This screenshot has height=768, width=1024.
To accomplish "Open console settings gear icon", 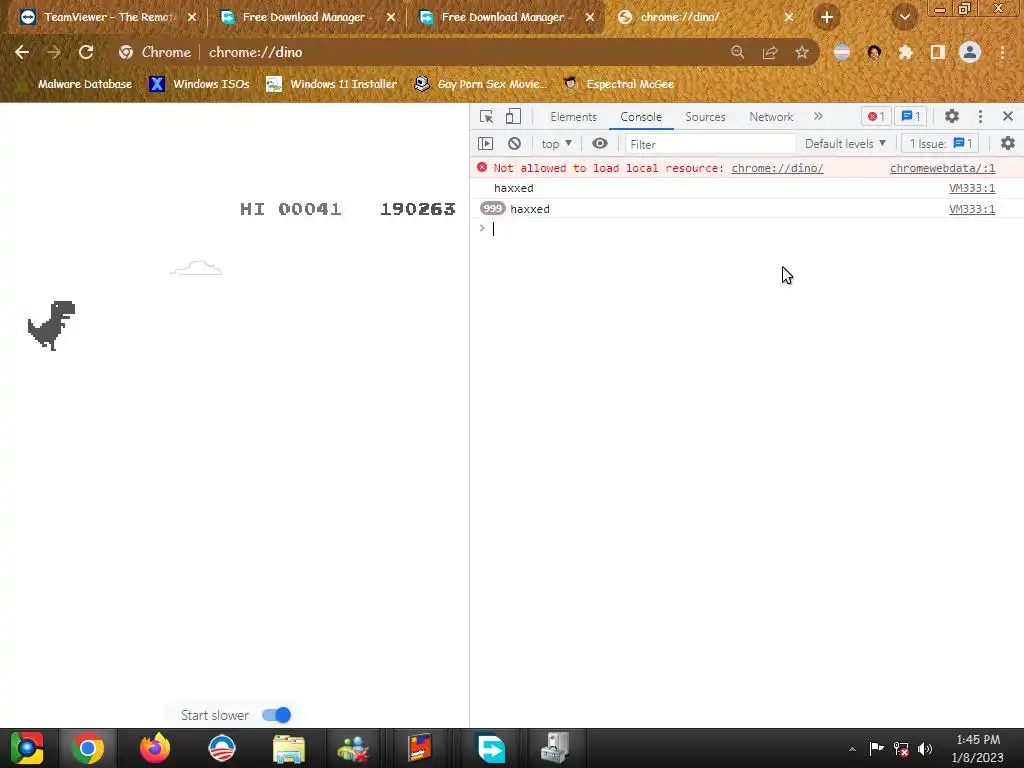I will click(1007, 143).
